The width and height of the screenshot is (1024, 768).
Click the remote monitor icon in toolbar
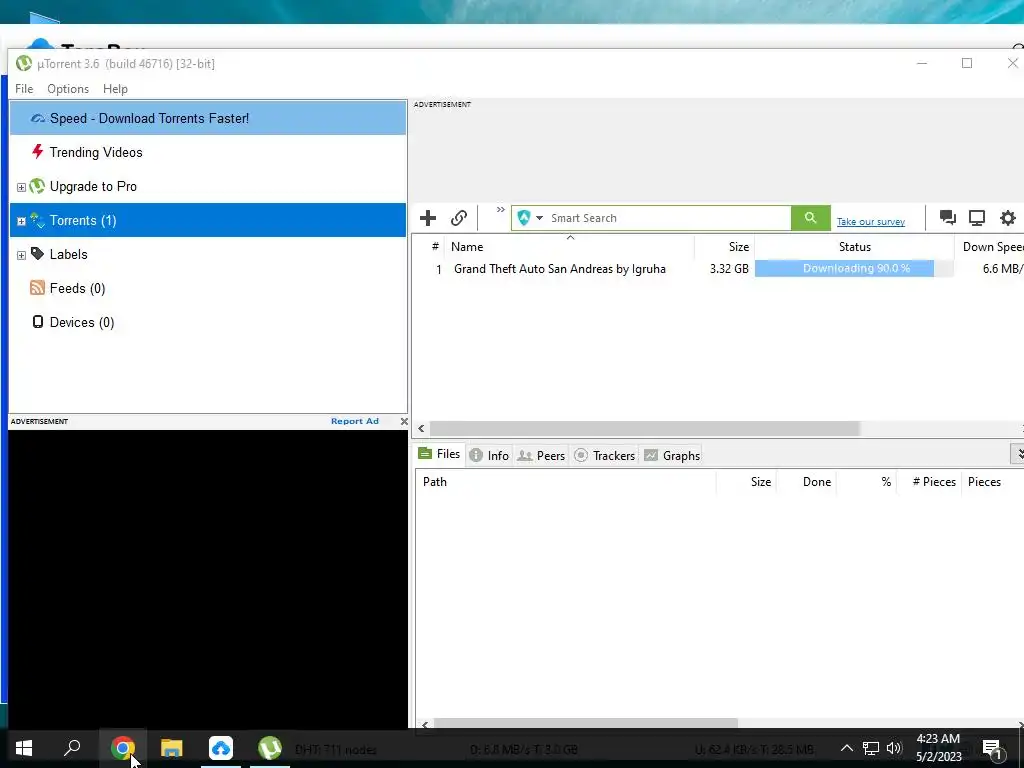(977, 217)
